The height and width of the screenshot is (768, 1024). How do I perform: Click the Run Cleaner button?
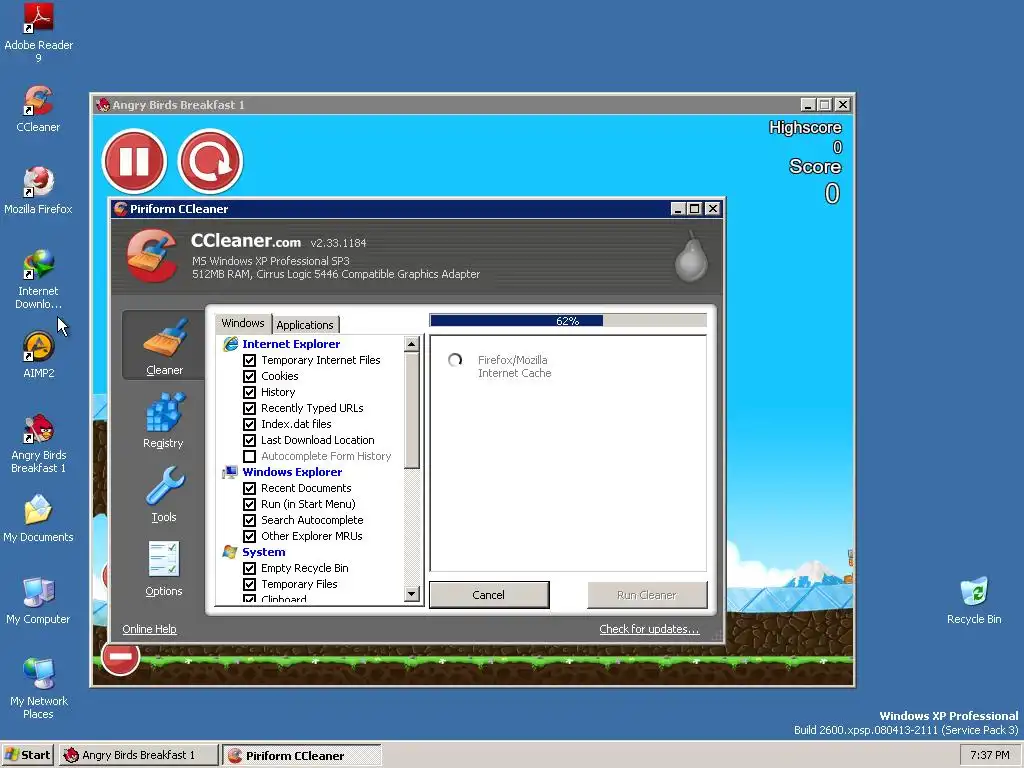point(647,595)
